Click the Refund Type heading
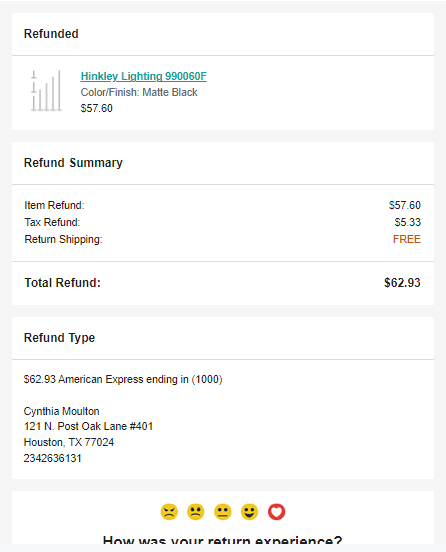 (x=59, y=338)
